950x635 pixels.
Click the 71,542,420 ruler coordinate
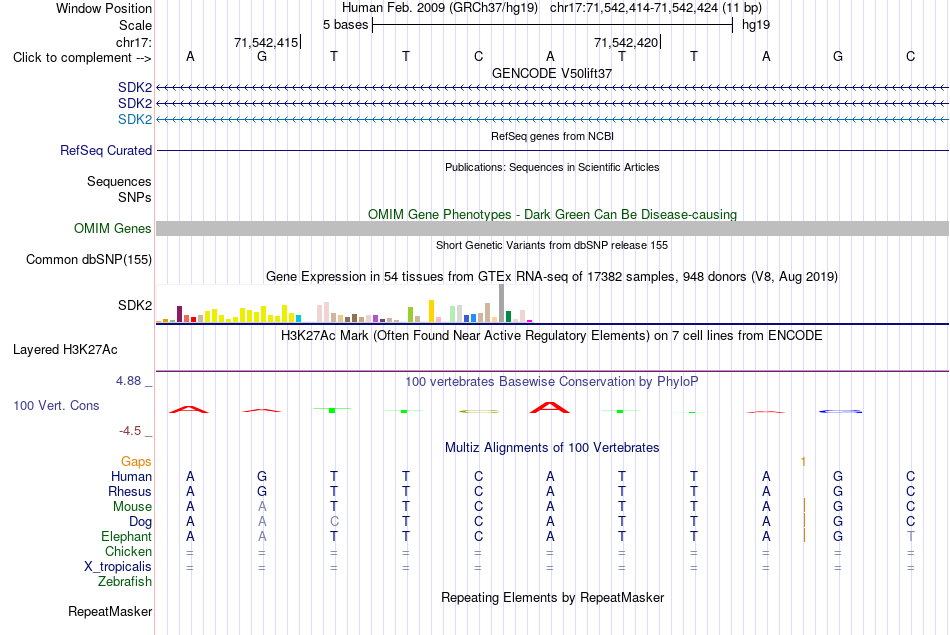point(626,42)
